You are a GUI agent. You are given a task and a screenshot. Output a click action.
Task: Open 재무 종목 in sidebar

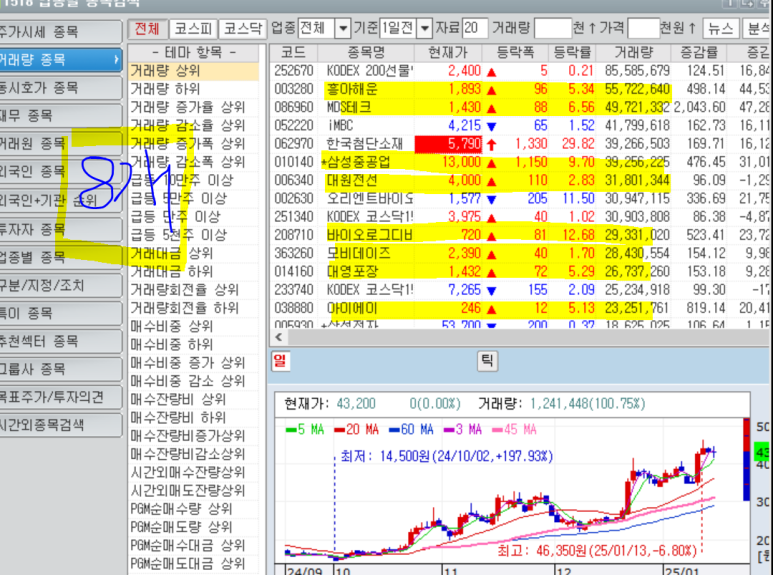pyautogui.click(x=60, y=116)
